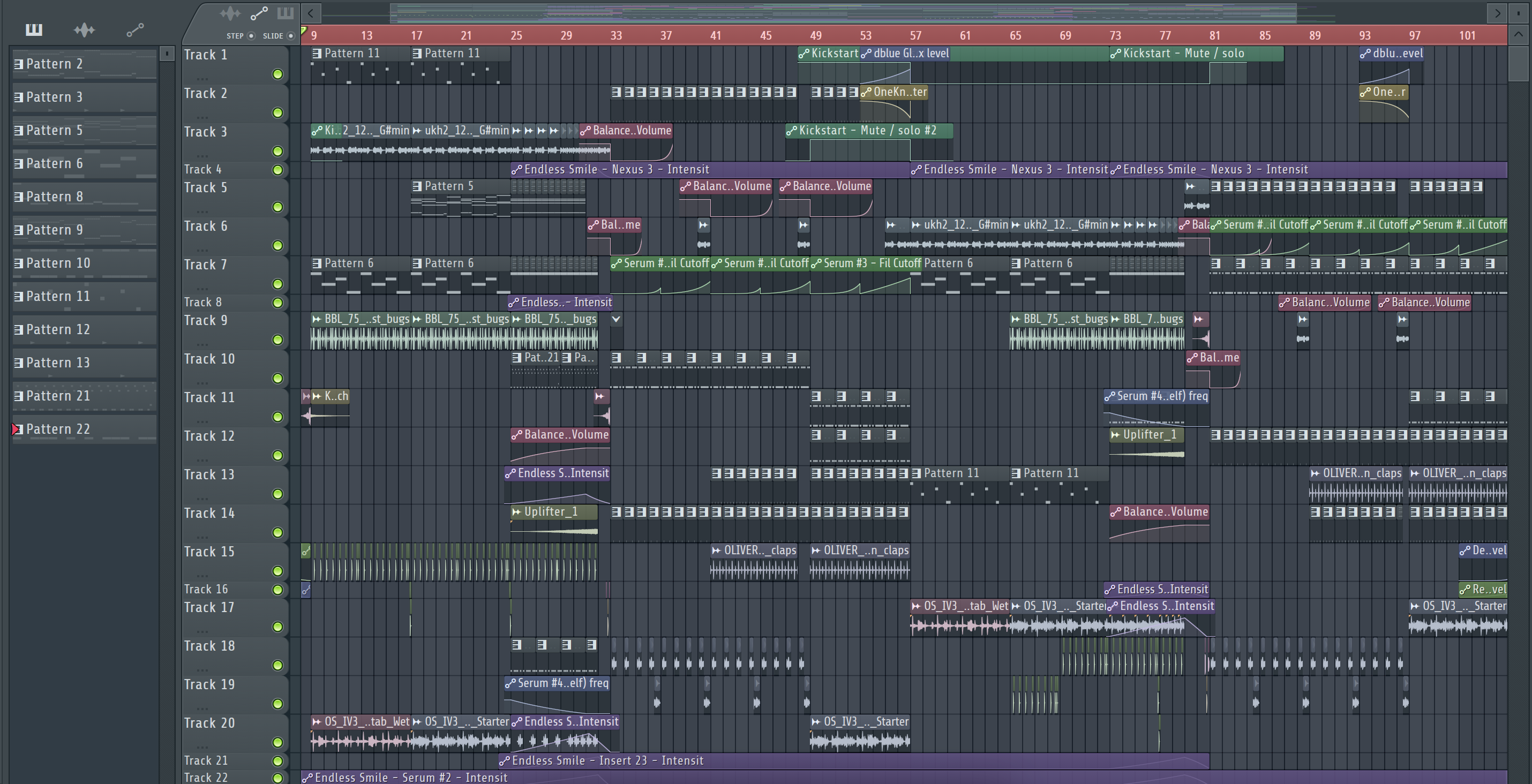
Task: Show automation clips in the picker panel
Action: tap(135, 29)
